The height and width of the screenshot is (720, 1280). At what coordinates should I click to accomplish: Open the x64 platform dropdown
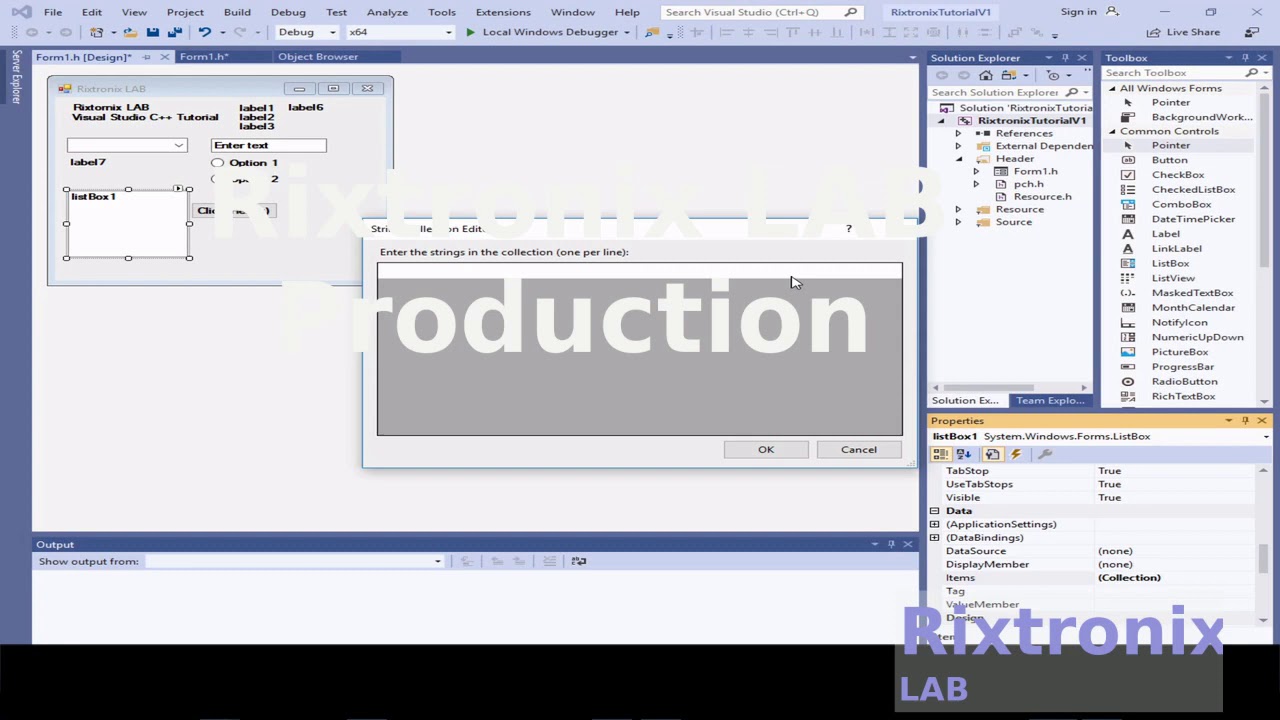click(447, 32)
